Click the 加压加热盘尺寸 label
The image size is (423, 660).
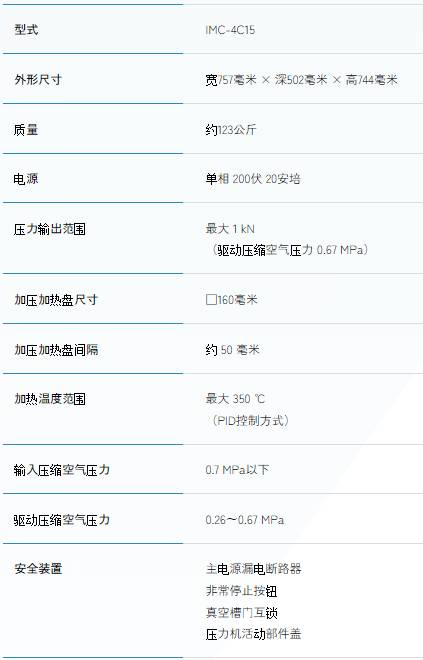click(x=56, y=299)
